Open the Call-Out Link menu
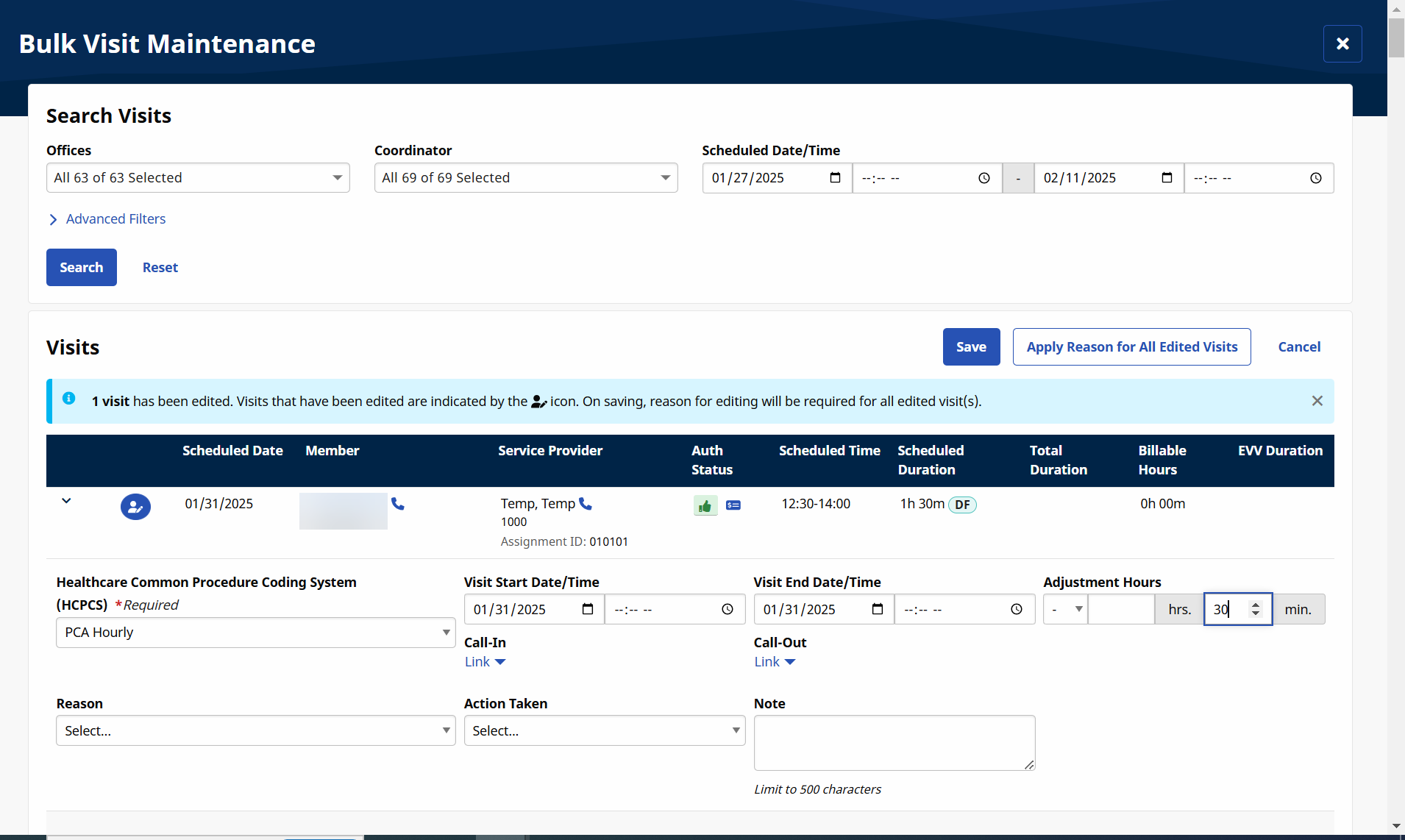Screen dimensions: 1405x840 pos(775,662)
